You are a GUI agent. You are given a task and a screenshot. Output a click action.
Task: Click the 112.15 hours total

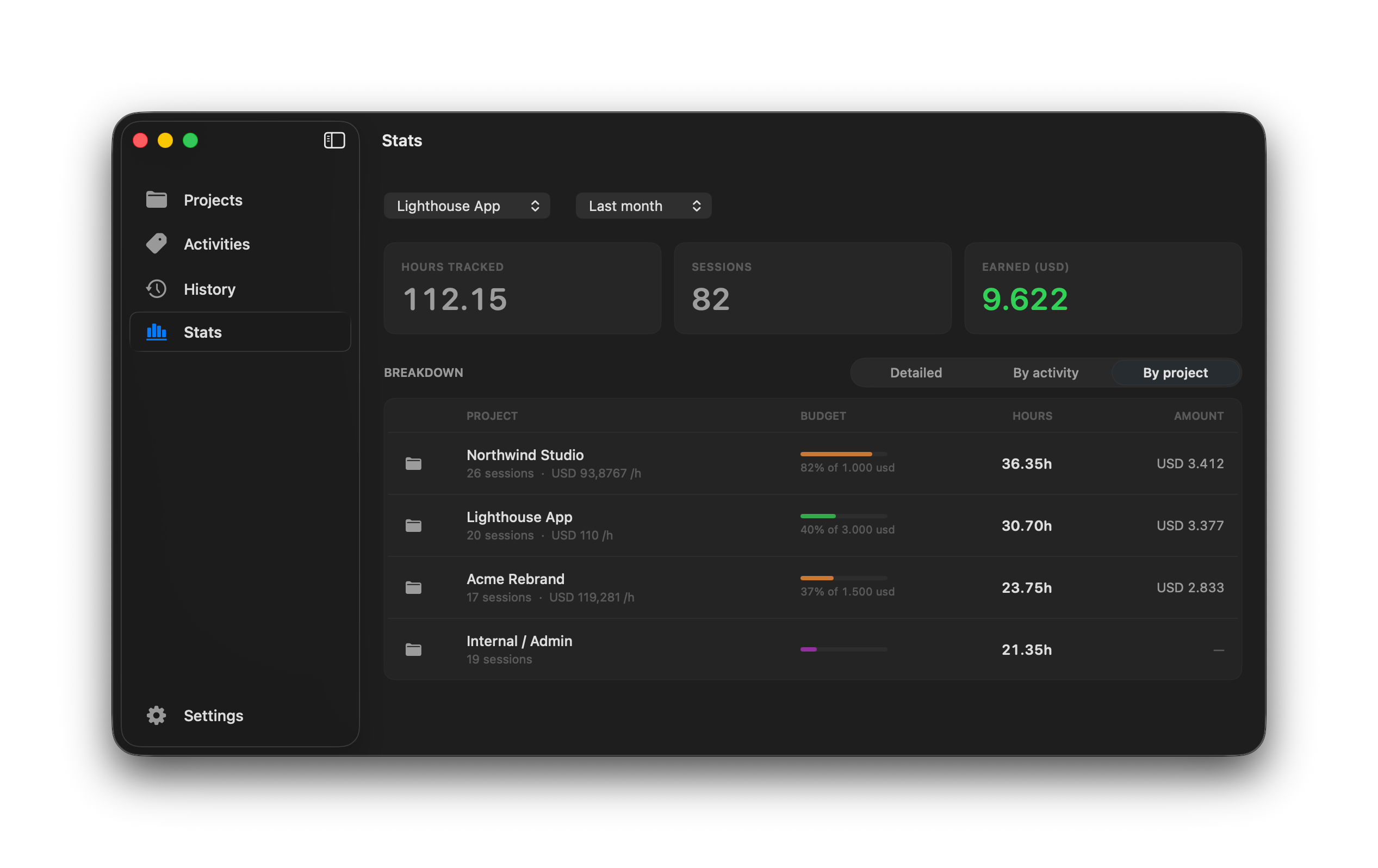point(456,299)
